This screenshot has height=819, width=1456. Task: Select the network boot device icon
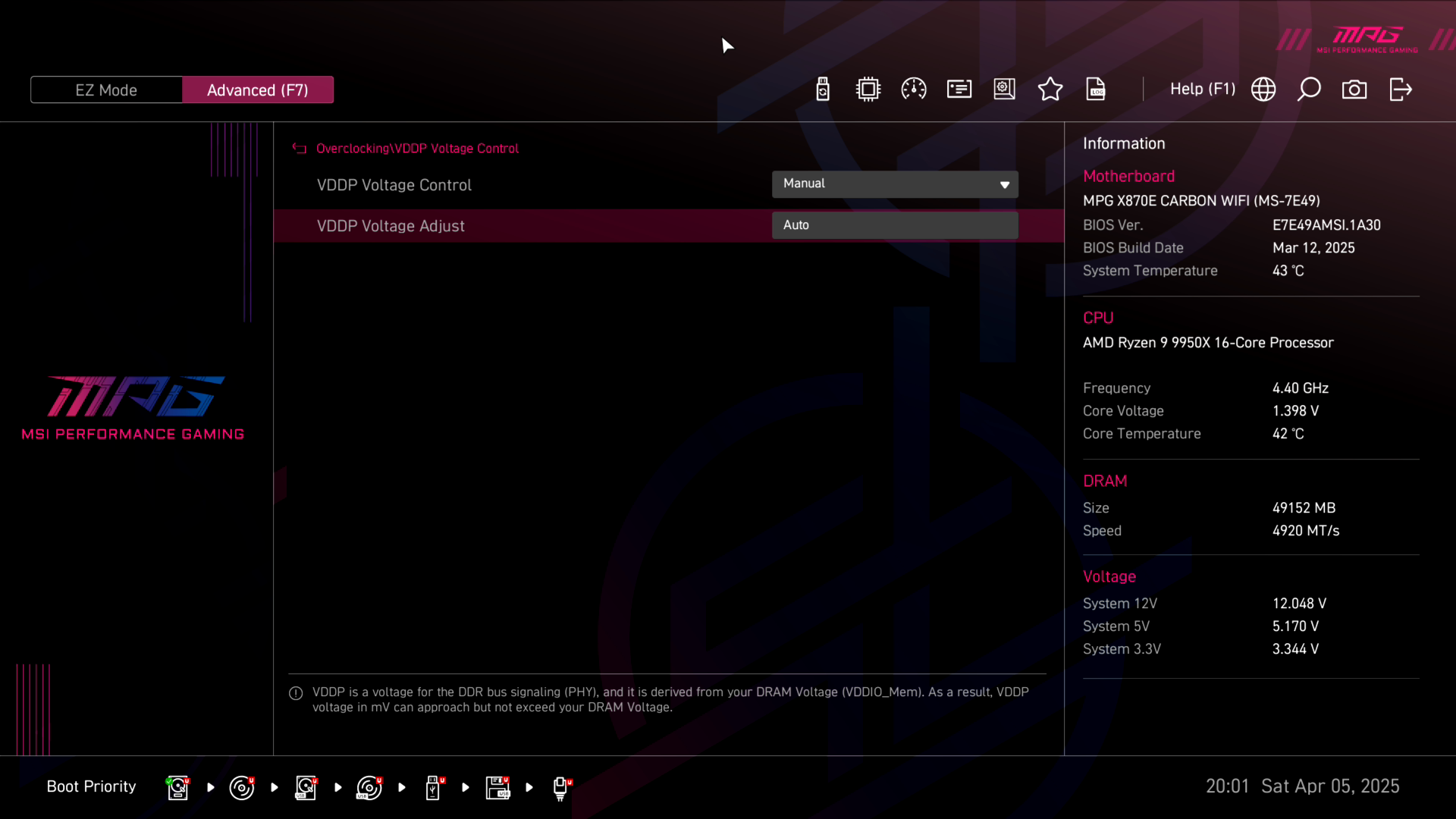point(560,787)
